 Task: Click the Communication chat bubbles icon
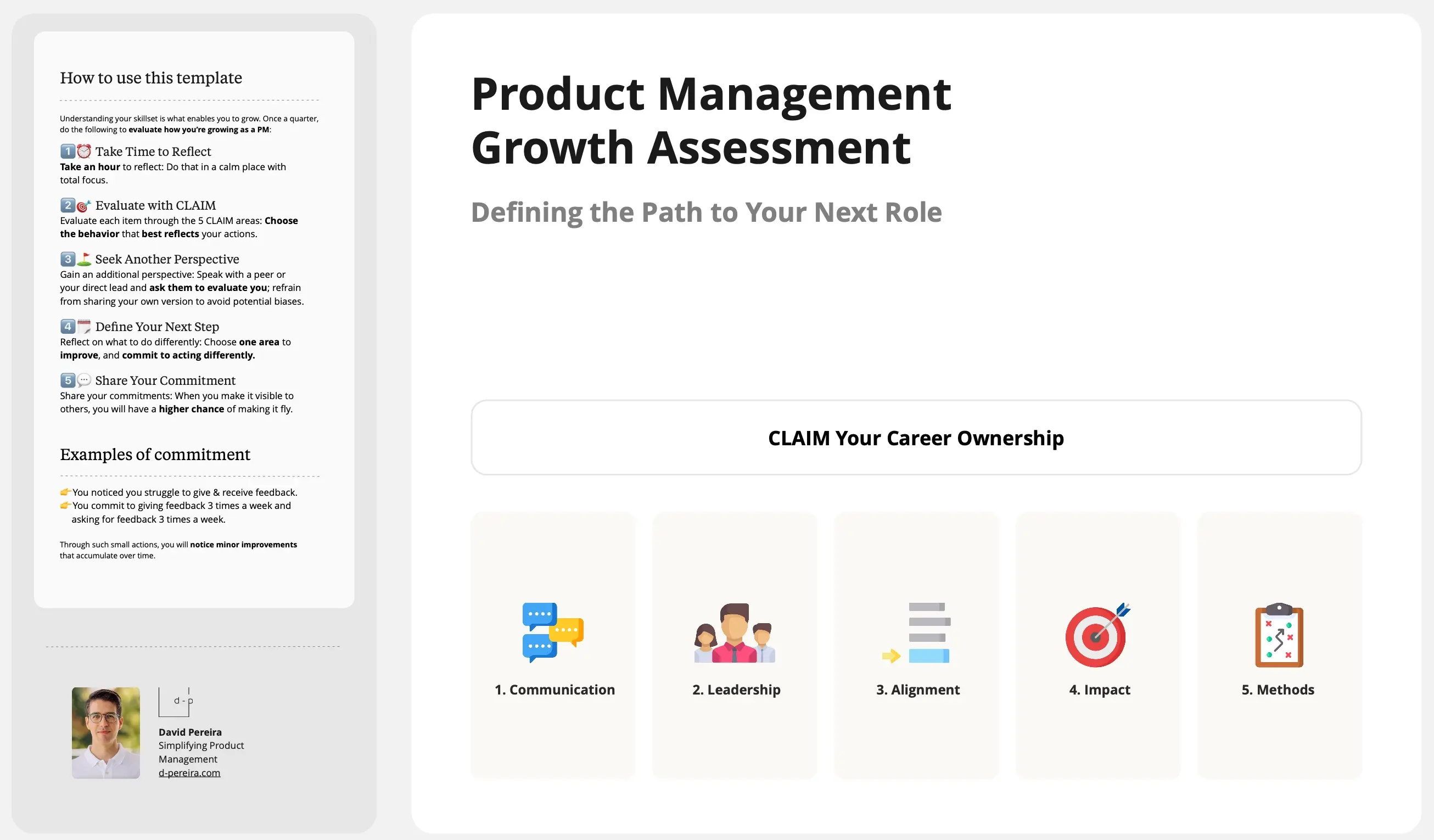tap(552, 632)
